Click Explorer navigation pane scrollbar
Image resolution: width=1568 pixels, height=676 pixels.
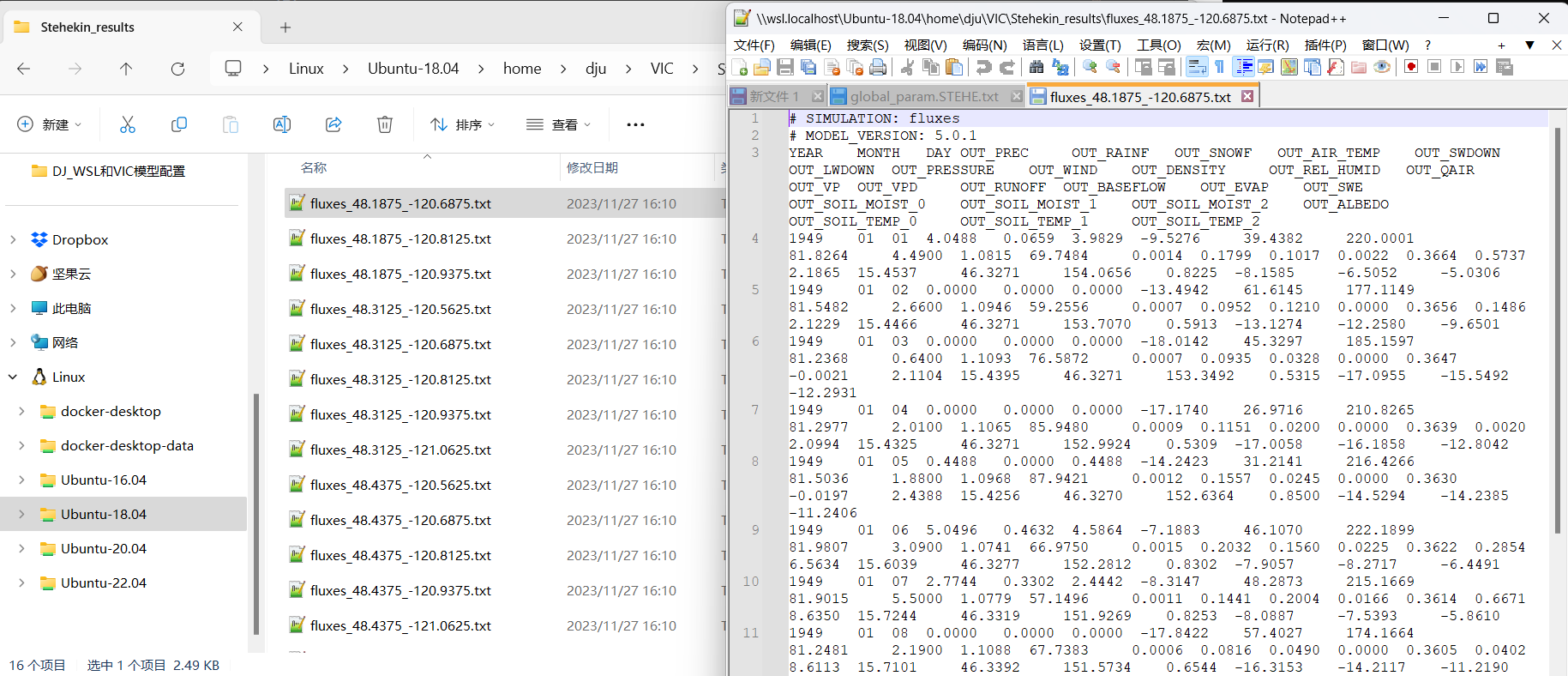[256, 513]
